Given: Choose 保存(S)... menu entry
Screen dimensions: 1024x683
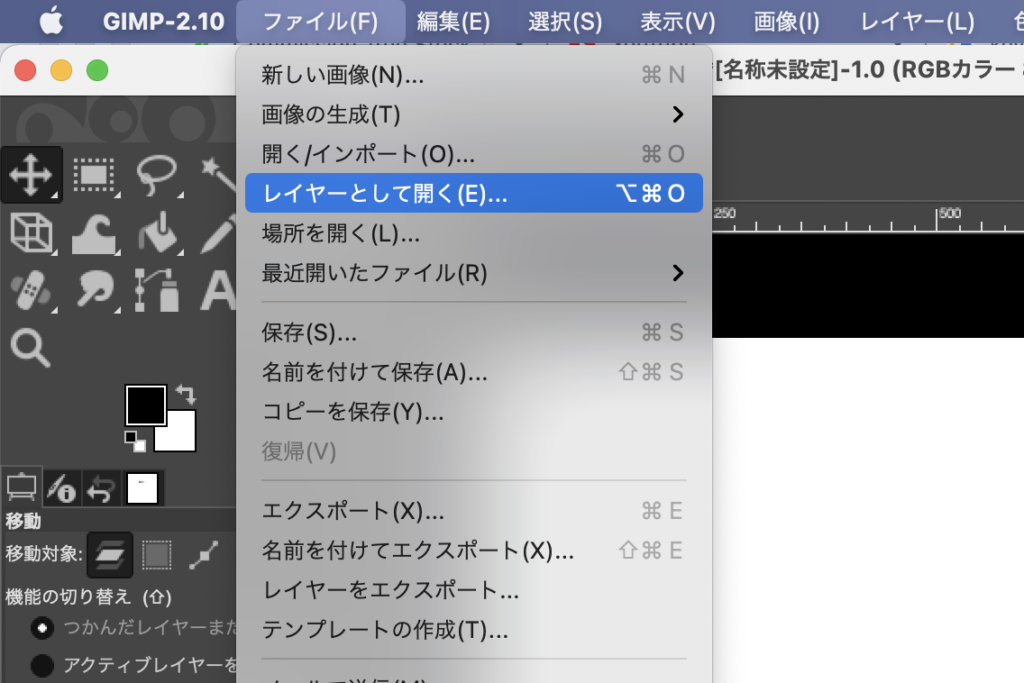Looking at the screenshot, I should pos(473,332).
